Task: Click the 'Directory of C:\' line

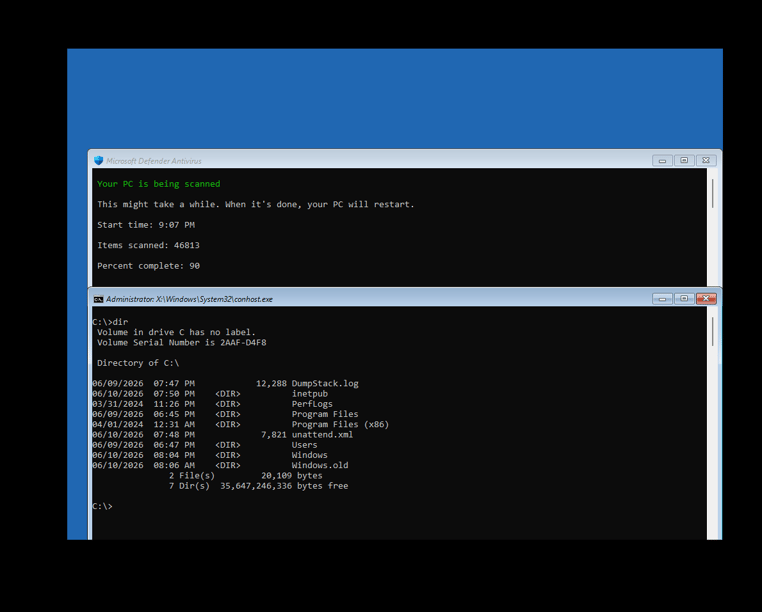Action: pyautogui.click(x=138, y=363)
